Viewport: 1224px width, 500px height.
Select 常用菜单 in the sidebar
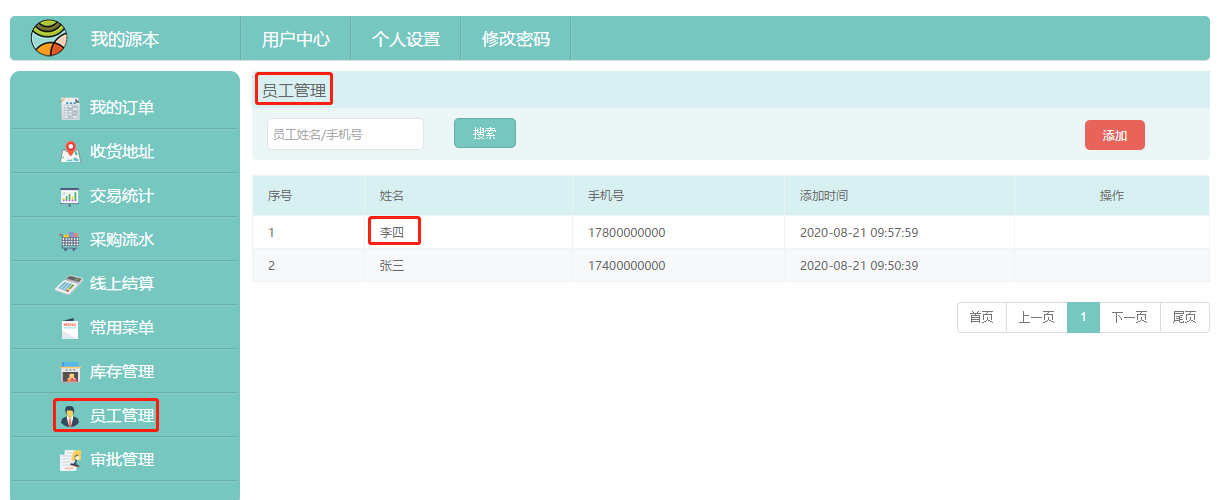click(x=124, y=328)
